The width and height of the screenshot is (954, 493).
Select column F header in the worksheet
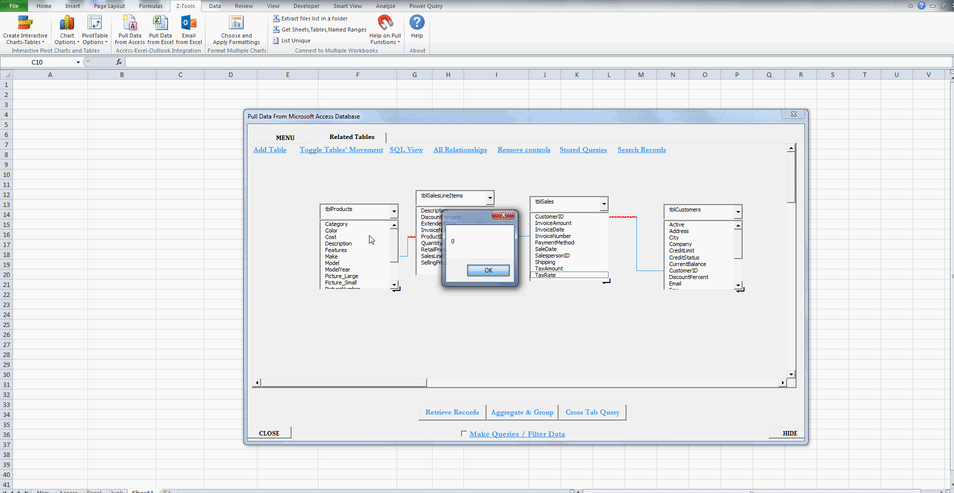[x=357, y=74]
